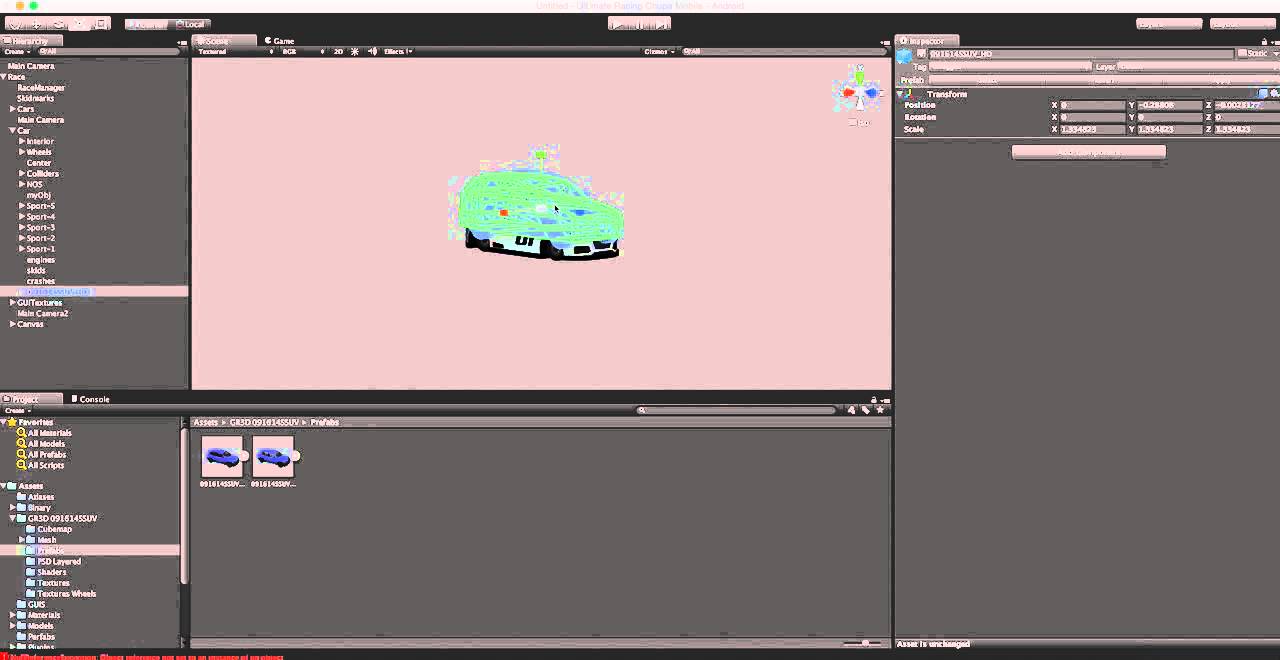Select myObj in the Hierarchy
Screen dimensions: 1280x660
point(38,196)
